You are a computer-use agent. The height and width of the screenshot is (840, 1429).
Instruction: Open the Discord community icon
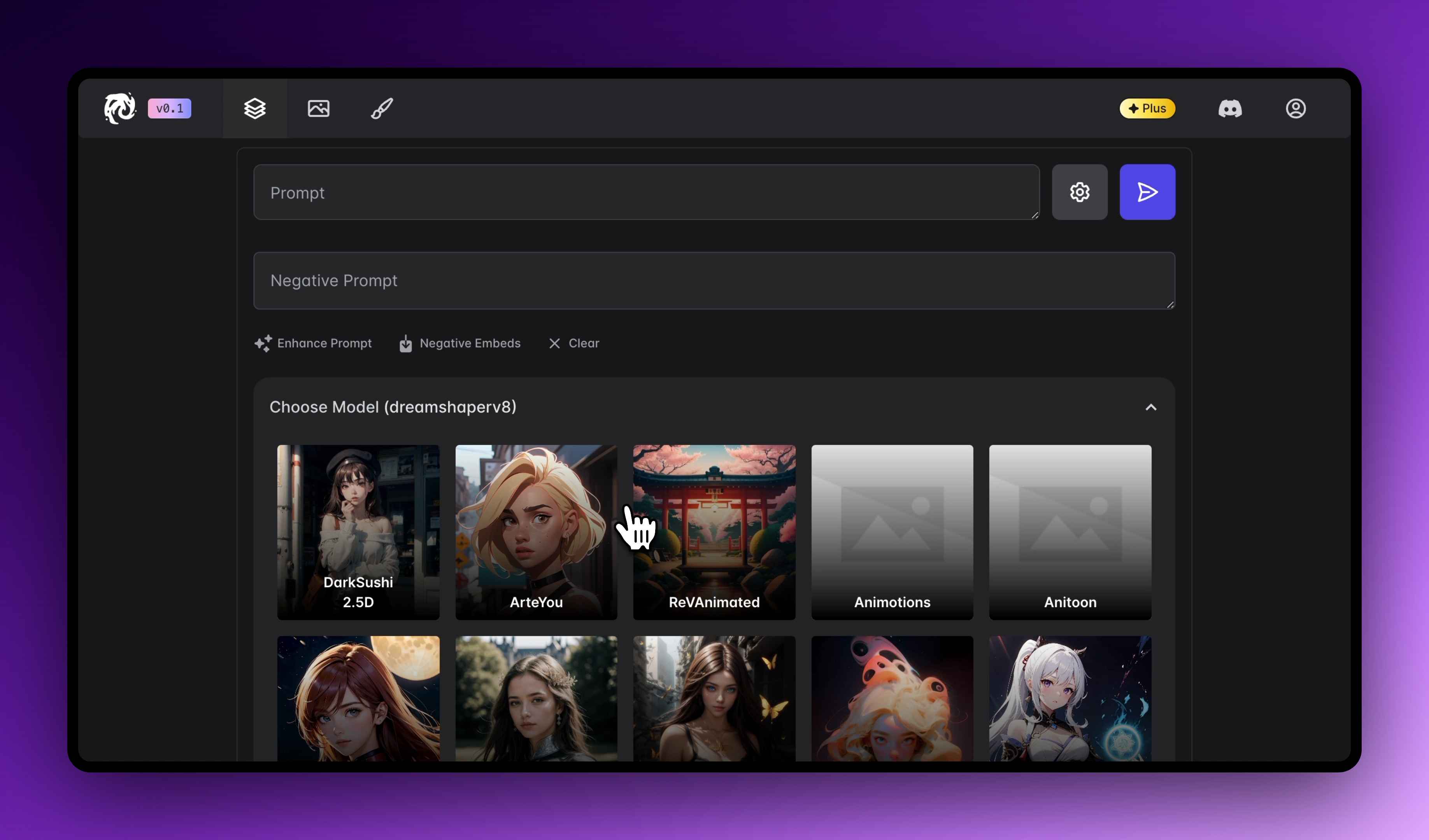(x=1229, y=108)
